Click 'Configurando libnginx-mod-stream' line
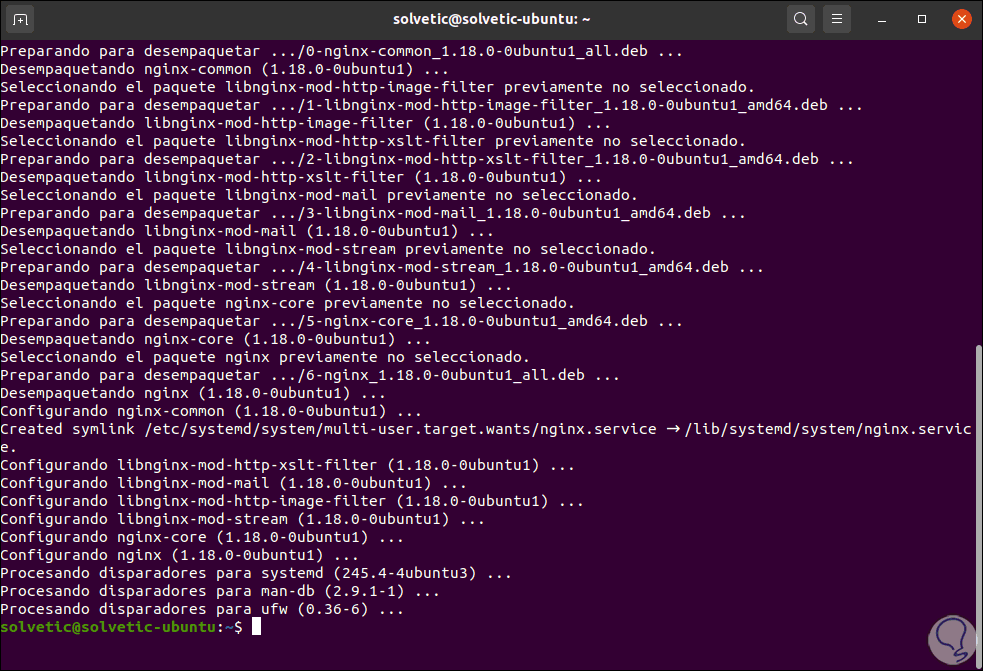Image resolution: width=983 pixels, height=671 pixels. click(243, 519)
